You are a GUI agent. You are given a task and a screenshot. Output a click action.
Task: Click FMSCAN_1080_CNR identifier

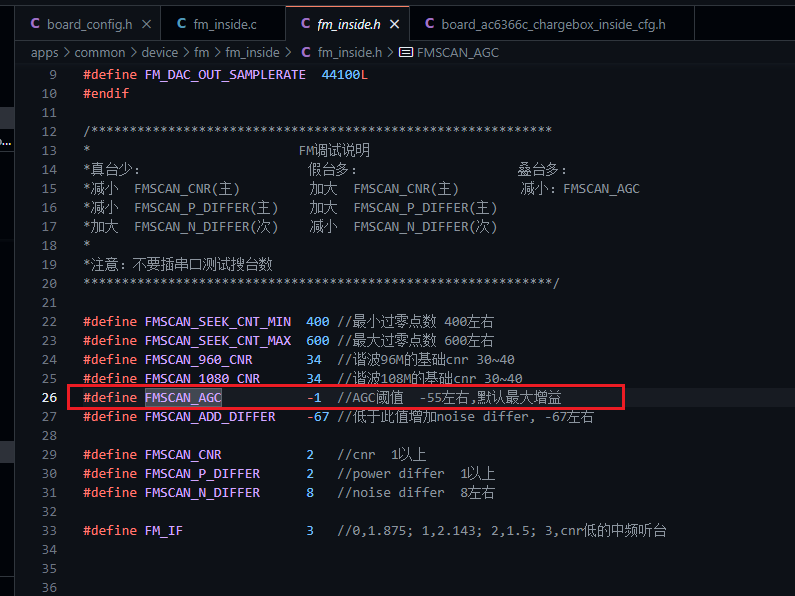pyautogui.click(x=202, y=379)
